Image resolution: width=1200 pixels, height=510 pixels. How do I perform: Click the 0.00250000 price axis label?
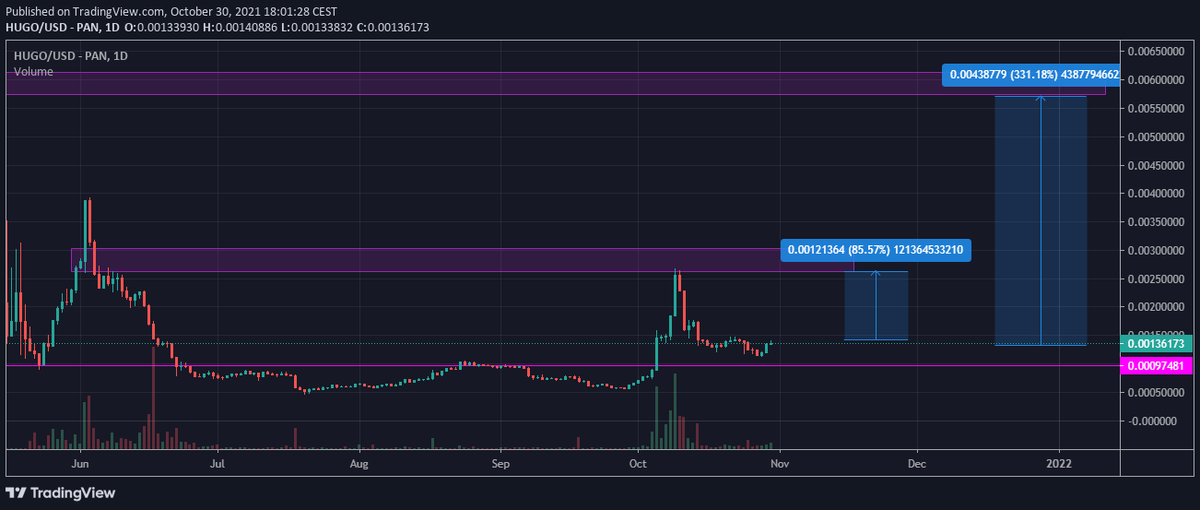(1157, 278)
